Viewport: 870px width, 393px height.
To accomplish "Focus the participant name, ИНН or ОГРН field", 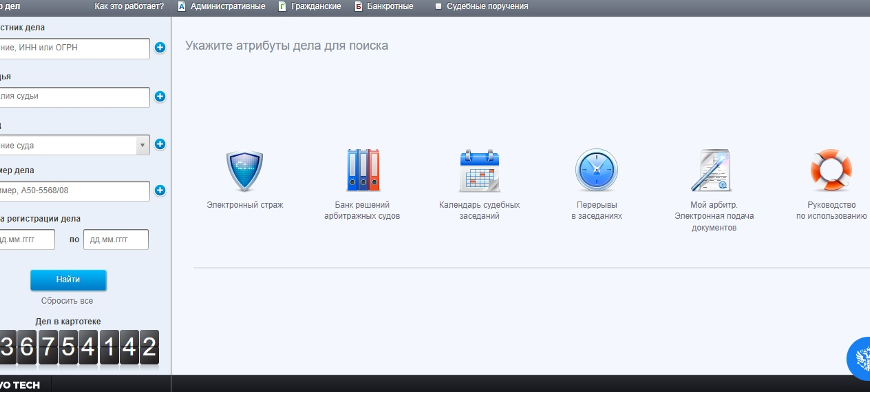I will 74,48.
